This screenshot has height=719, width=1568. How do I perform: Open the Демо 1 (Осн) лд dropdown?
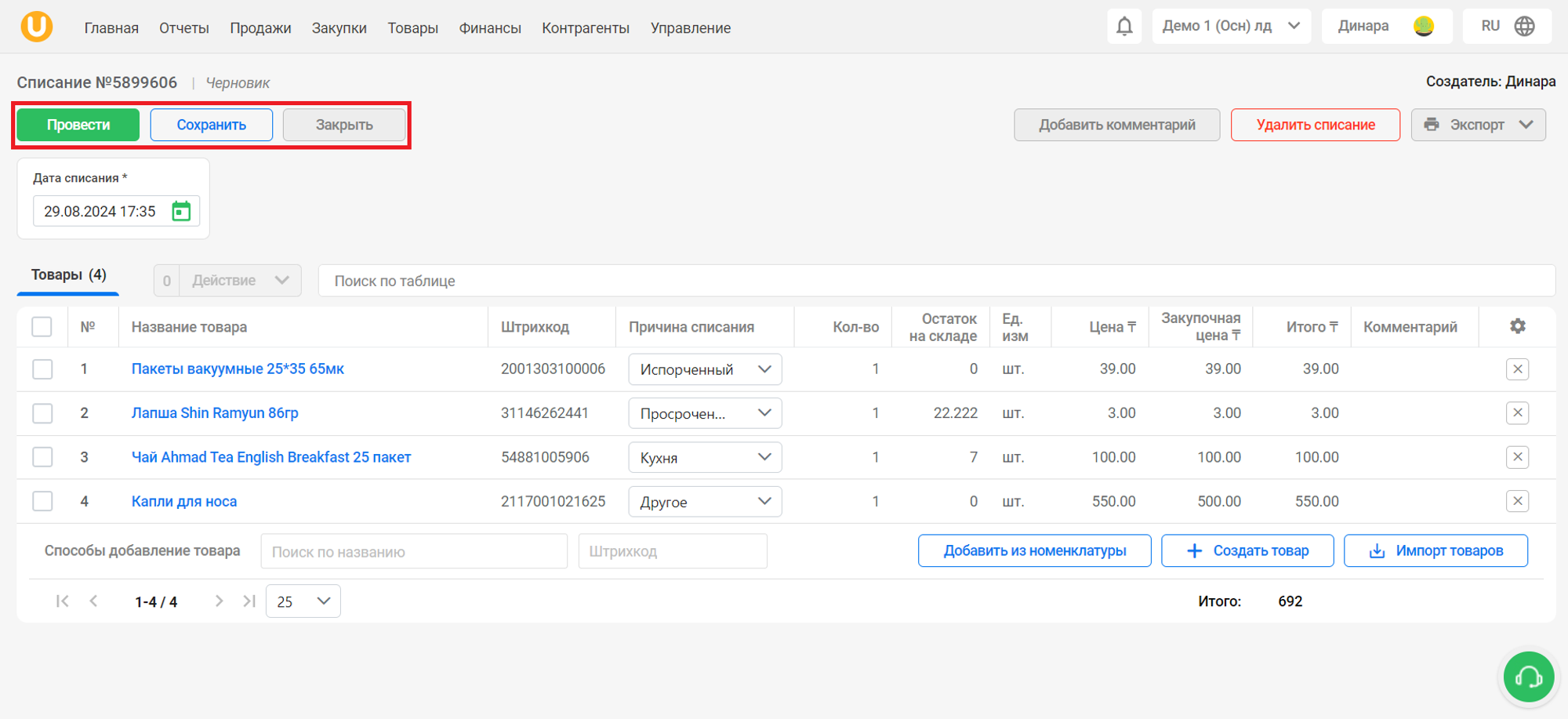click(1231, 26)
